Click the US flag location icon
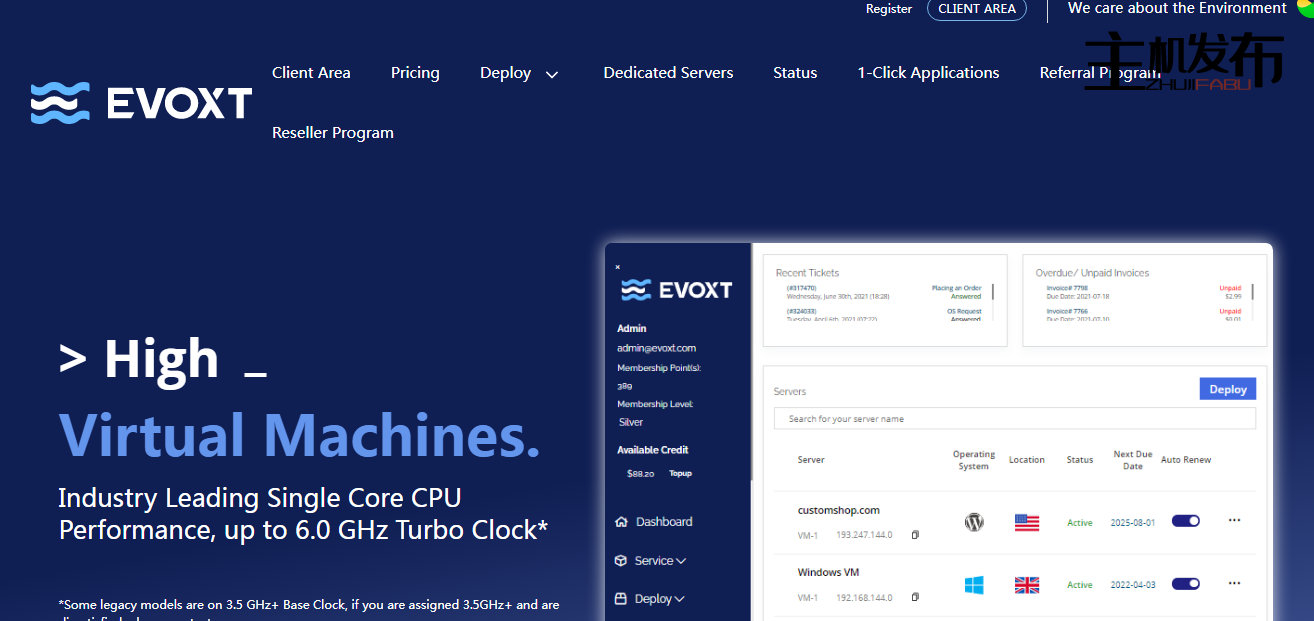 [x=1026, y=522]
